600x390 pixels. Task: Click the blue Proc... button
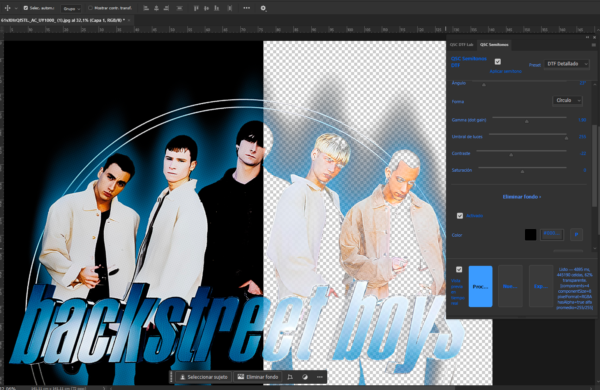(480, 286)
